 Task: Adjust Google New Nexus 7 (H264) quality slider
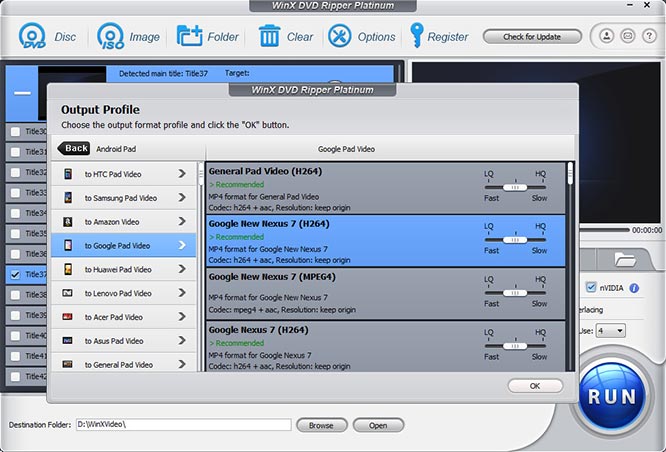pos(515,240)
